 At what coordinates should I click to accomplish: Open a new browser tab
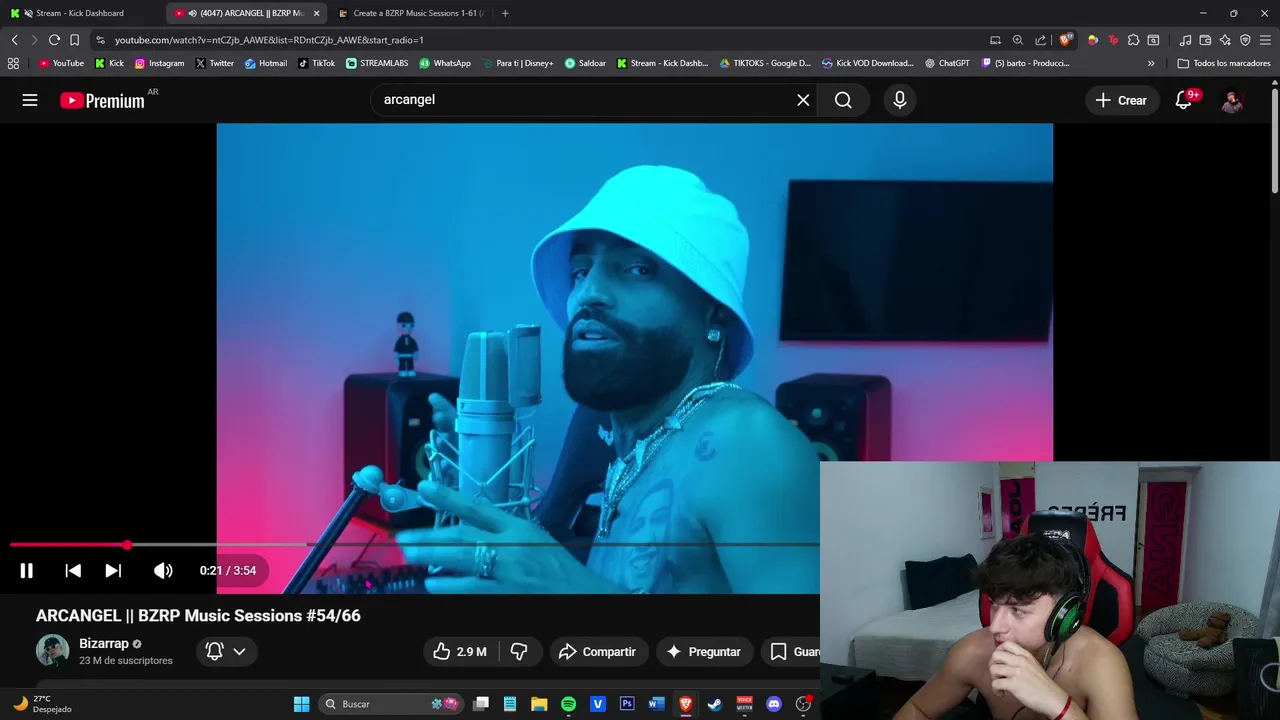point(505,13)
